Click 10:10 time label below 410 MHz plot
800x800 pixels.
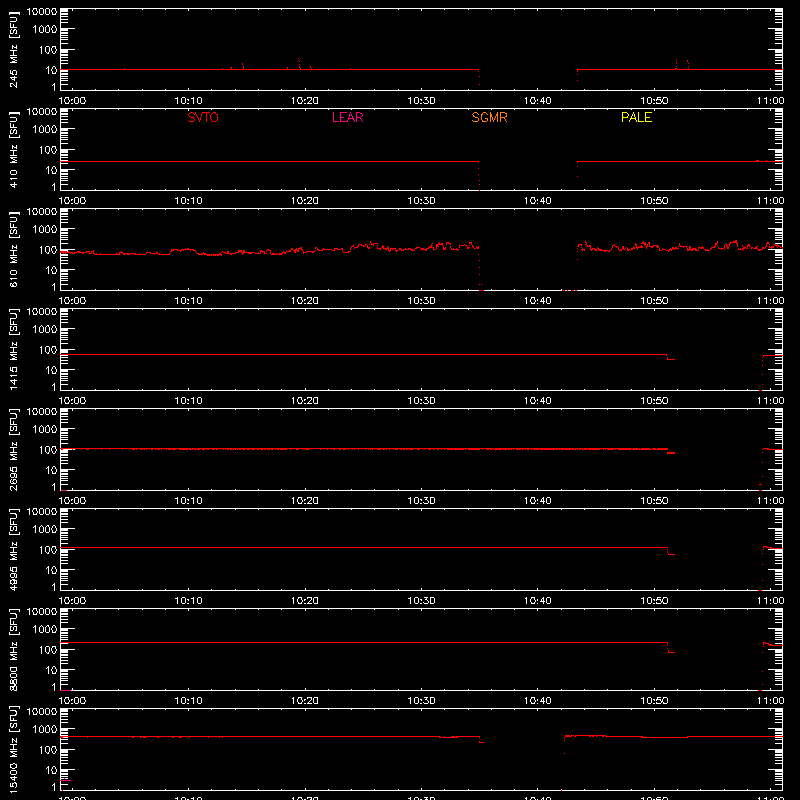189,201
